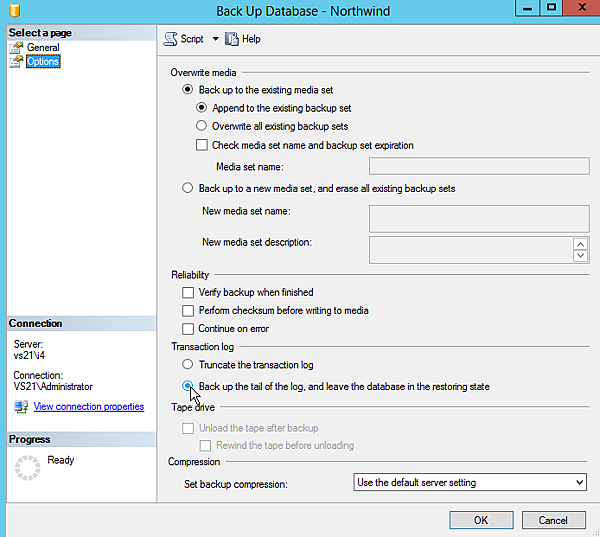
Task: Click the Script toolbar icon
Action: point(170,39)
